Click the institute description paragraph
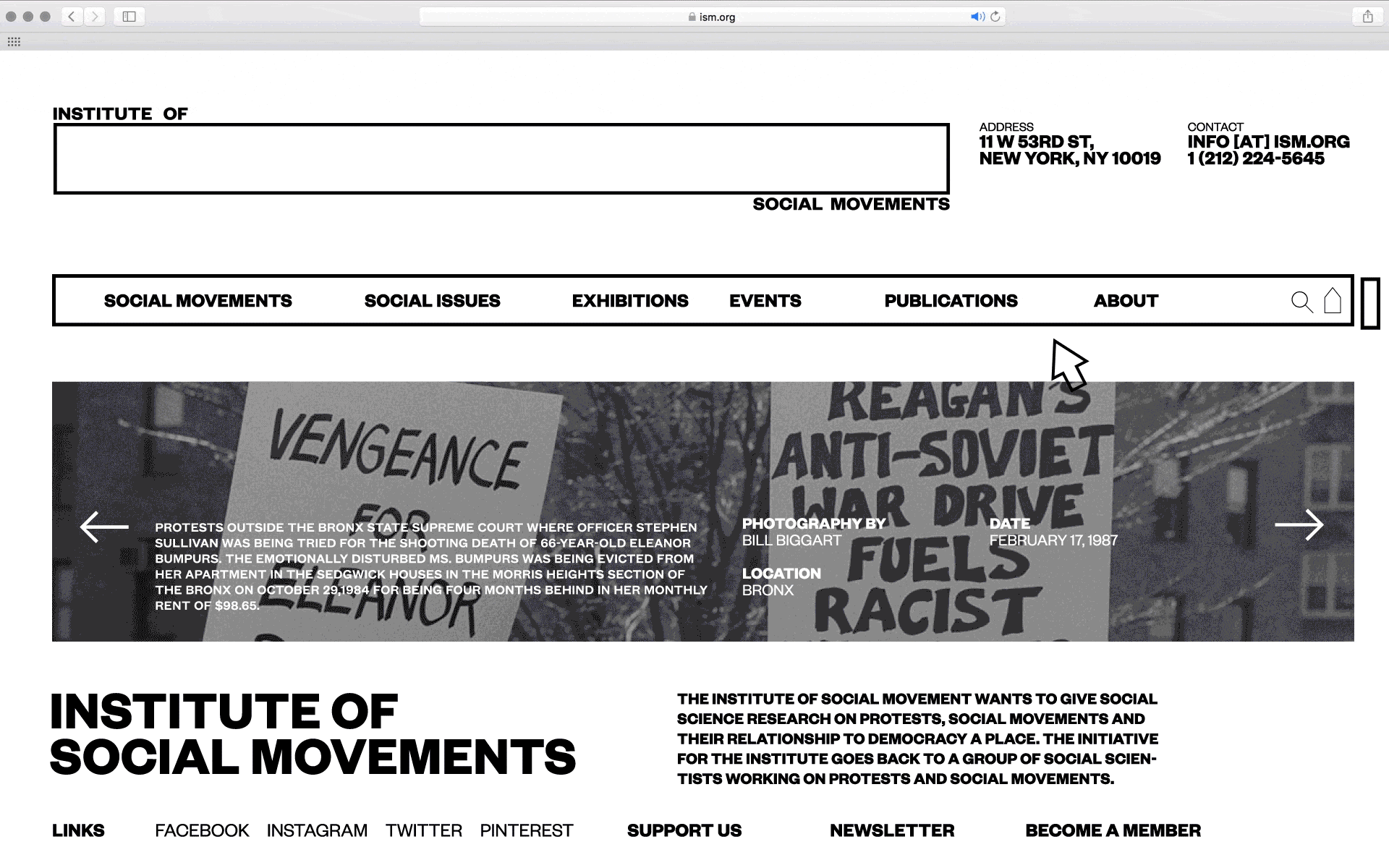 (x=917, y=739)
